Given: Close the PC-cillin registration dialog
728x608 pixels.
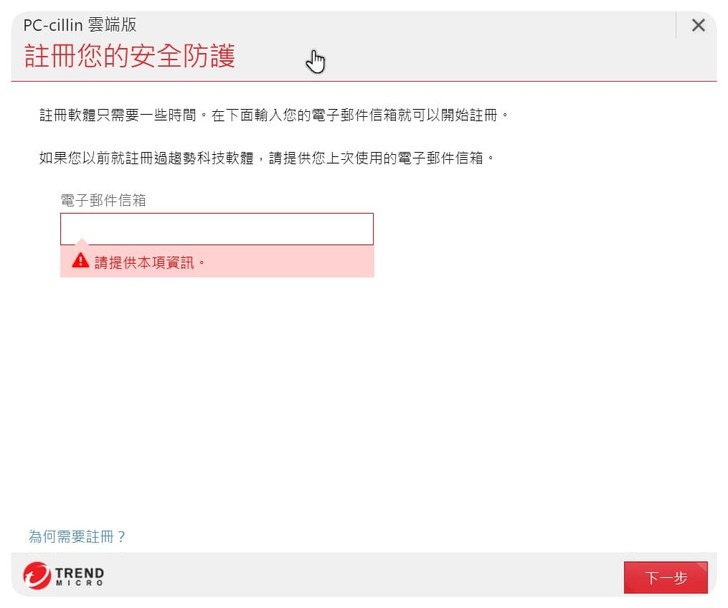Looking at the screenshot, I should [698, 26].
